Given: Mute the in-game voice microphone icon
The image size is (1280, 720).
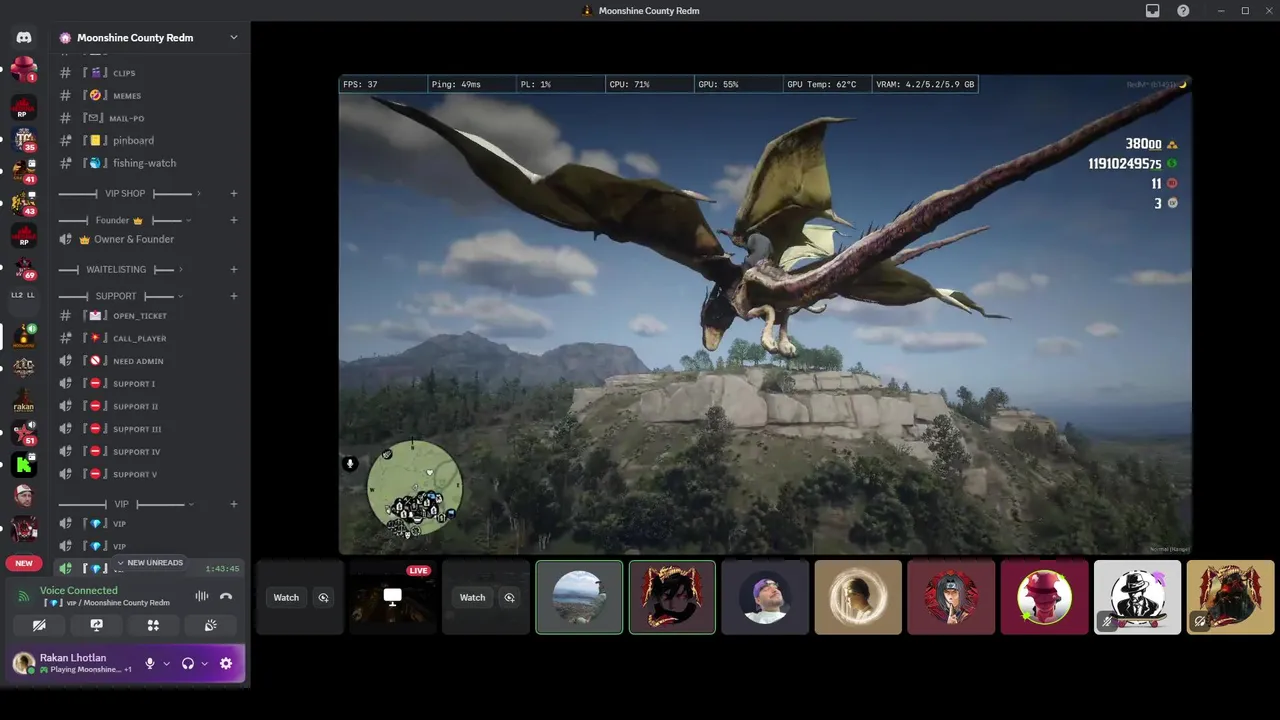Looking at the screenshot, I should tap(350, 464).
